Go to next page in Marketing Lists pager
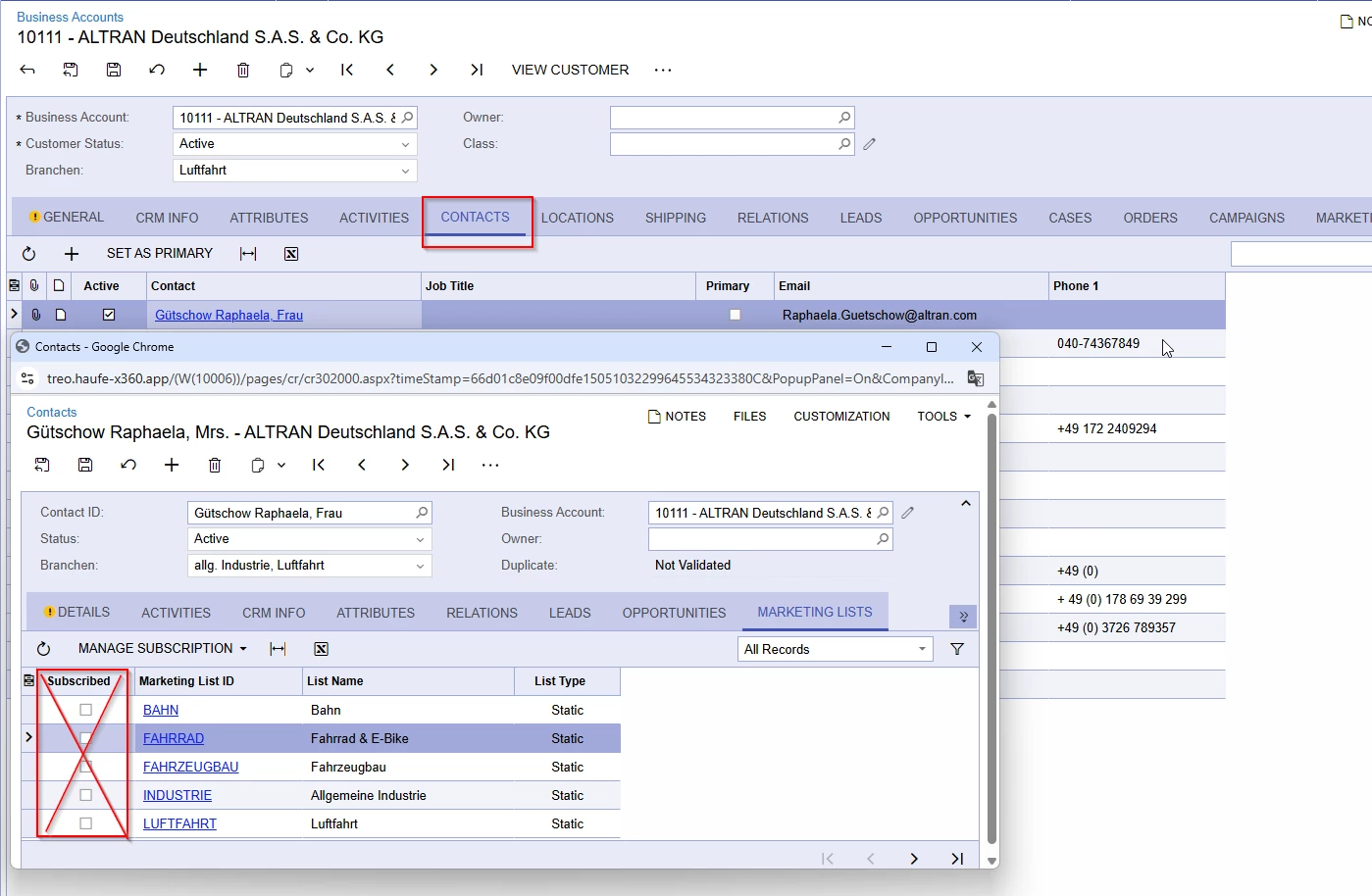The image size is (1372, 896). pos(914,859)
